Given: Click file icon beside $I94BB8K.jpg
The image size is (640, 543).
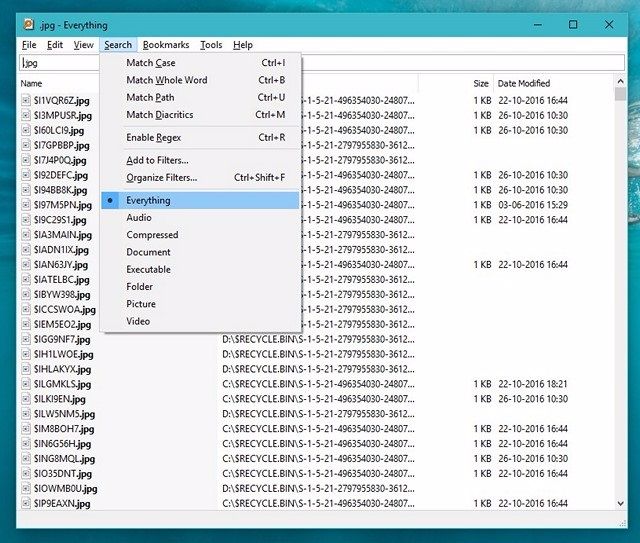Looking at the screenshot, I should click(x=26, y=190).
